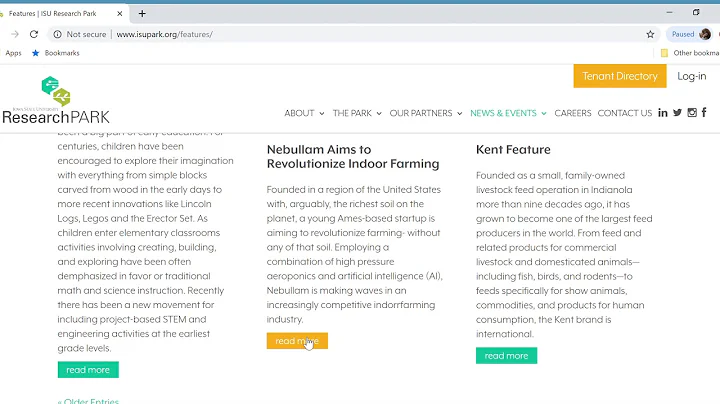Click the Tenant Directory button
720x404 pixels.
pyautogui.click(x=619, y=76)
